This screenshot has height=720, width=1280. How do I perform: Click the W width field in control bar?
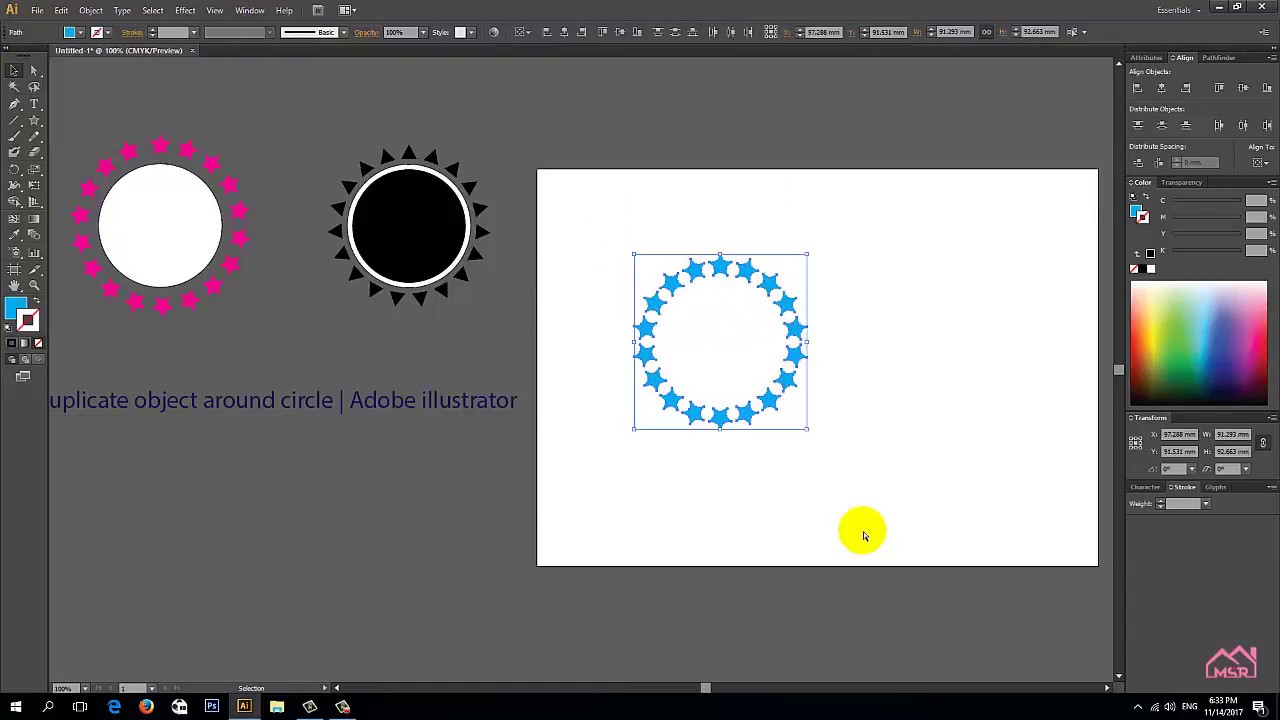tap(955, 32)
